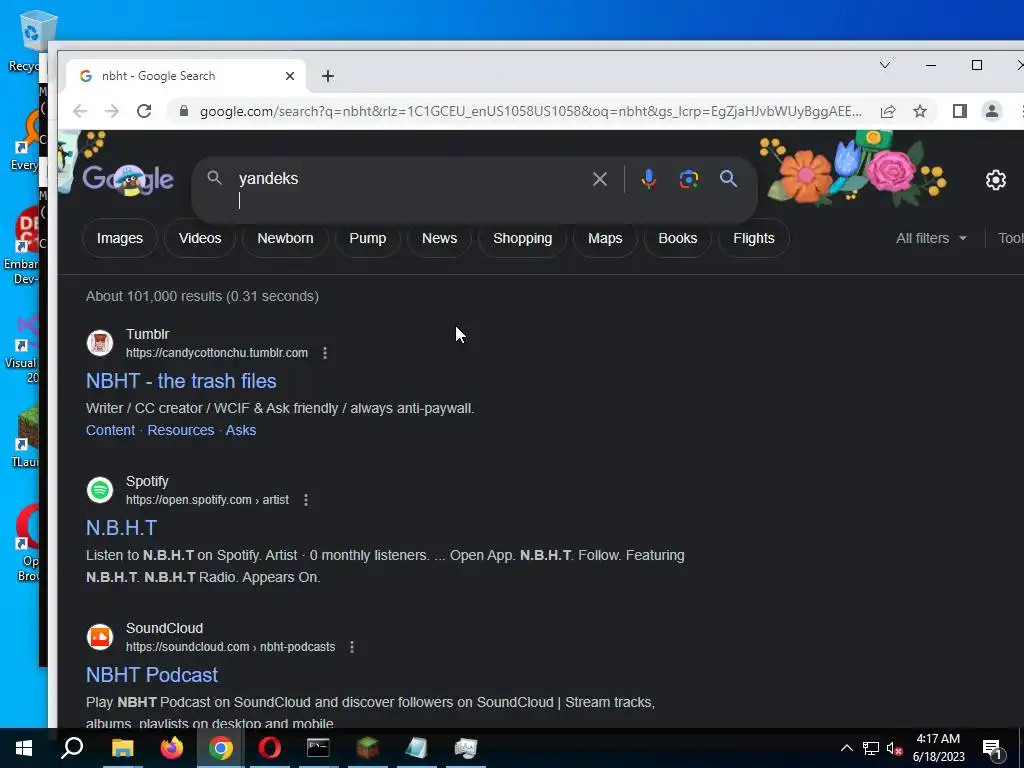This screenshot has width=1024, height=768.
Task: Click the address bar URL
Action: 530,111
